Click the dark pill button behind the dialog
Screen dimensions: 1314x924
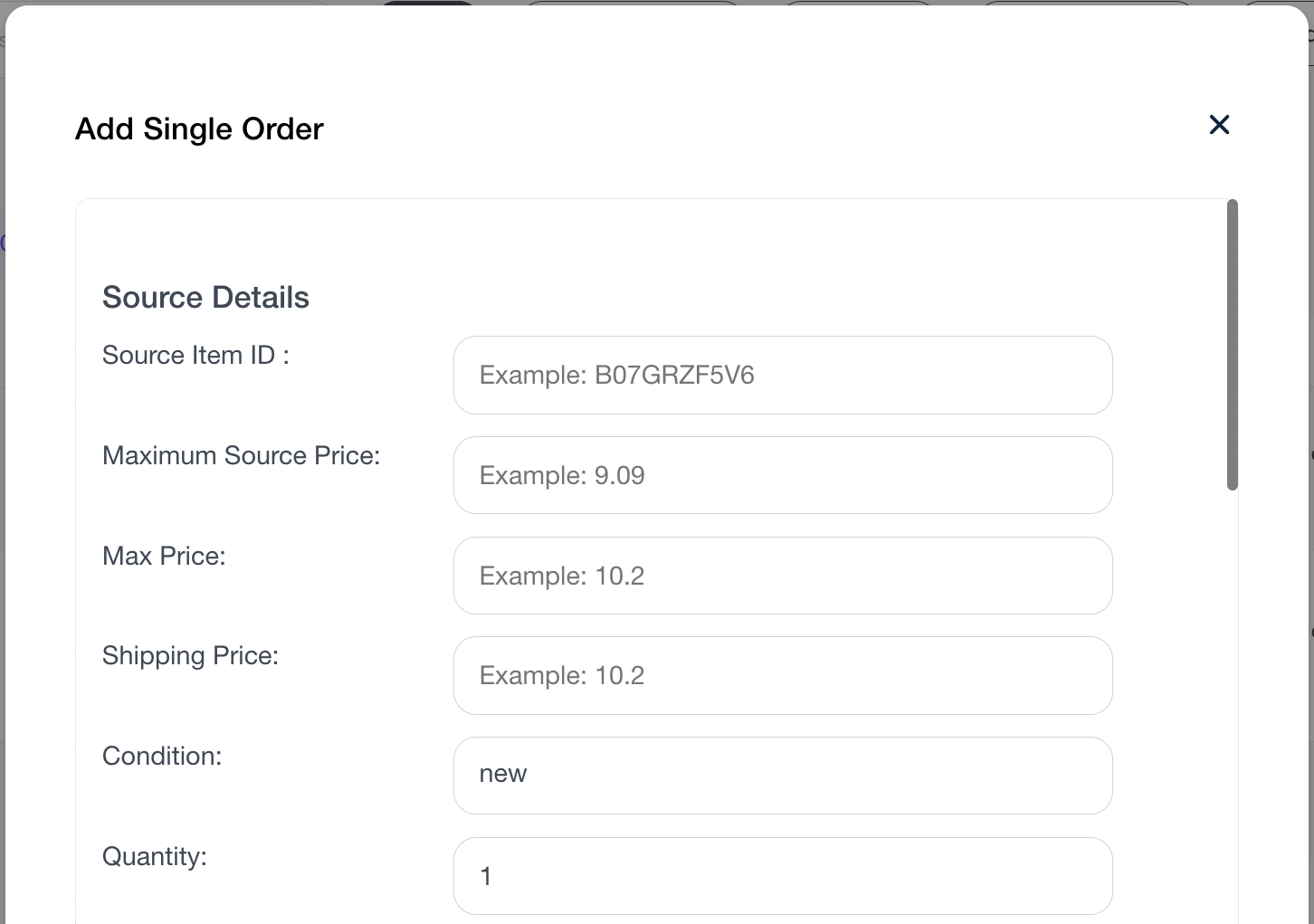pyautogui.click(x=427, y=3)
